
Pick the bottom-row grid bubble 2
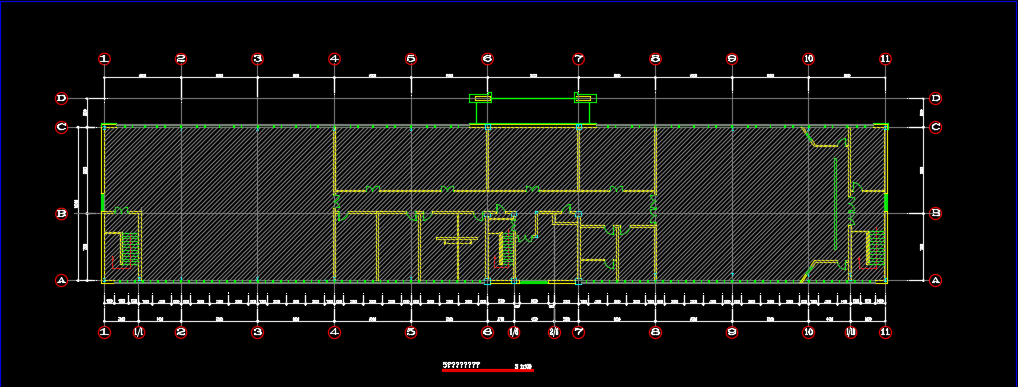181,332
